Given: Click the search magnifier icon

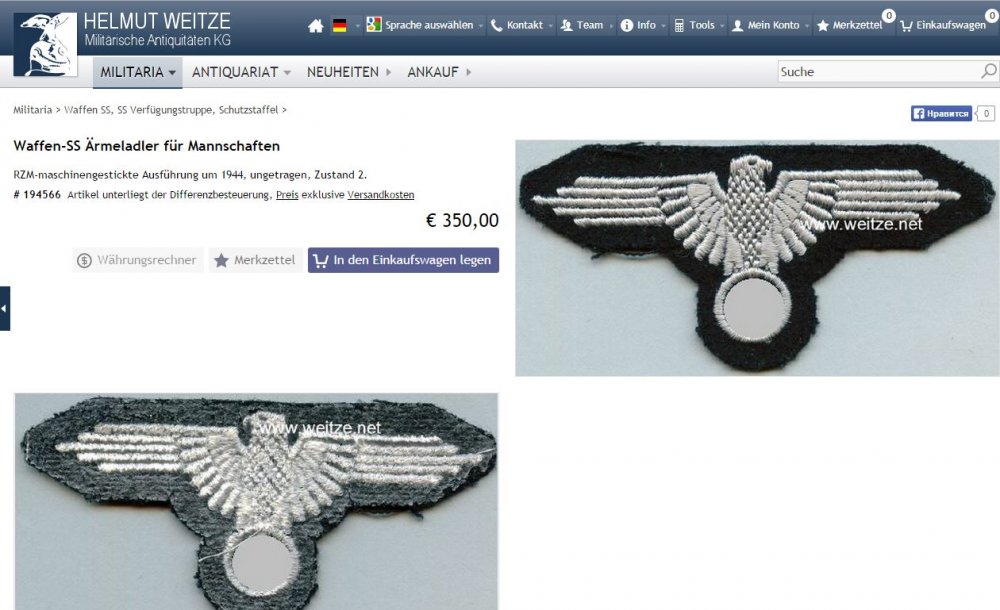Looking at the screenshot, I should pos(988,71).
